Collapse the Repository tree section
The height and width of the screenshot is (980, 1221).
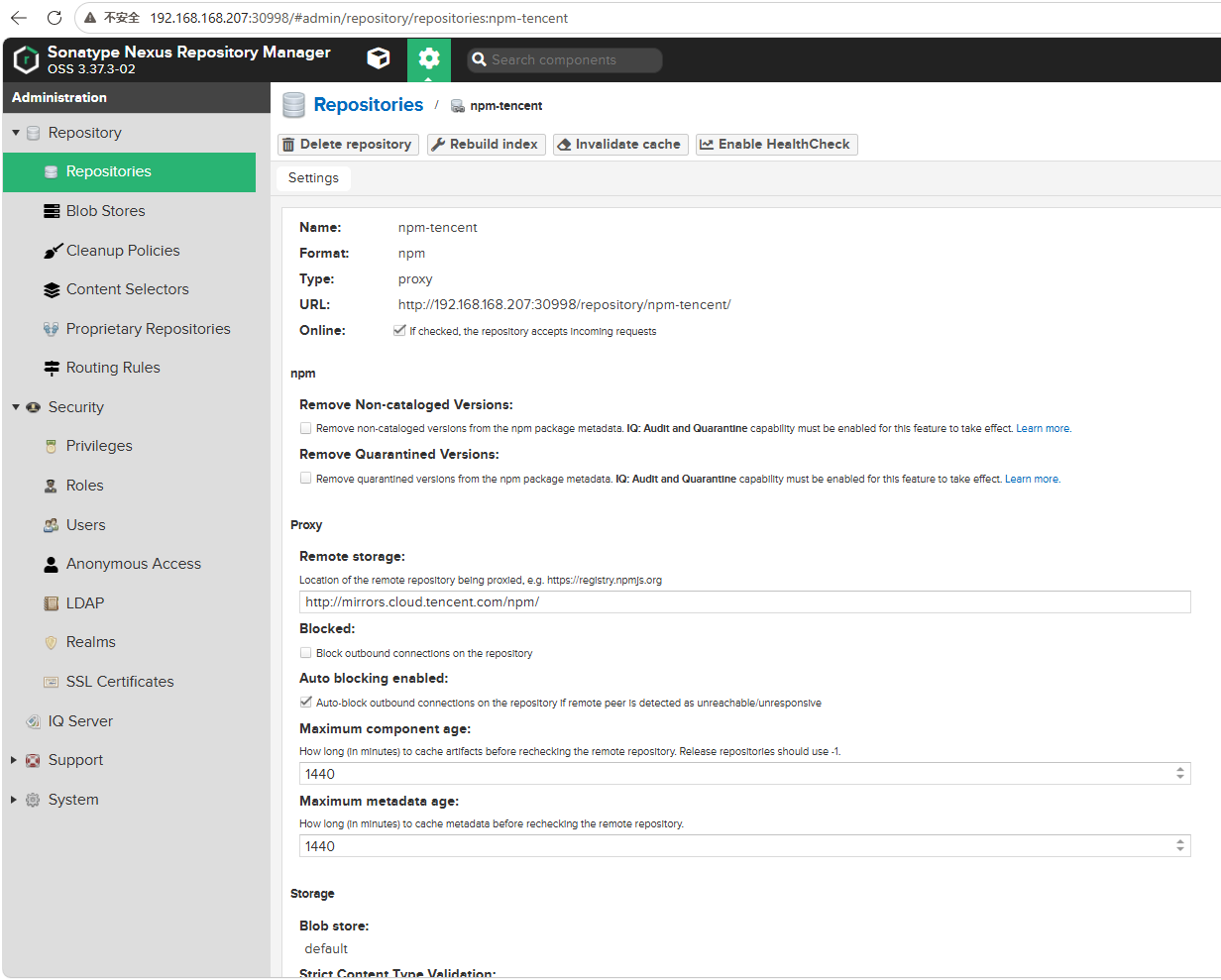(16, 133)
